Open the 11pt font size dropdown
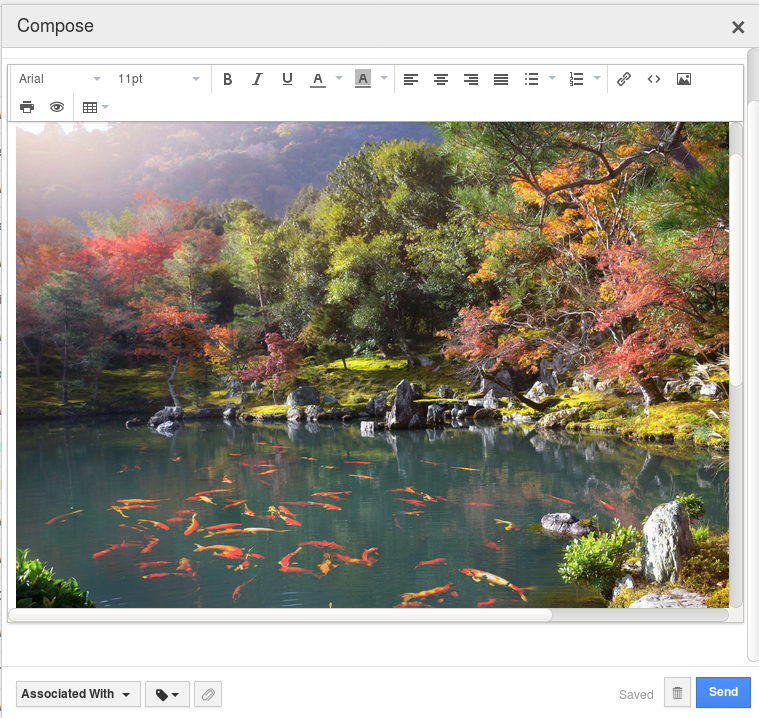 [x=158, y=79]
